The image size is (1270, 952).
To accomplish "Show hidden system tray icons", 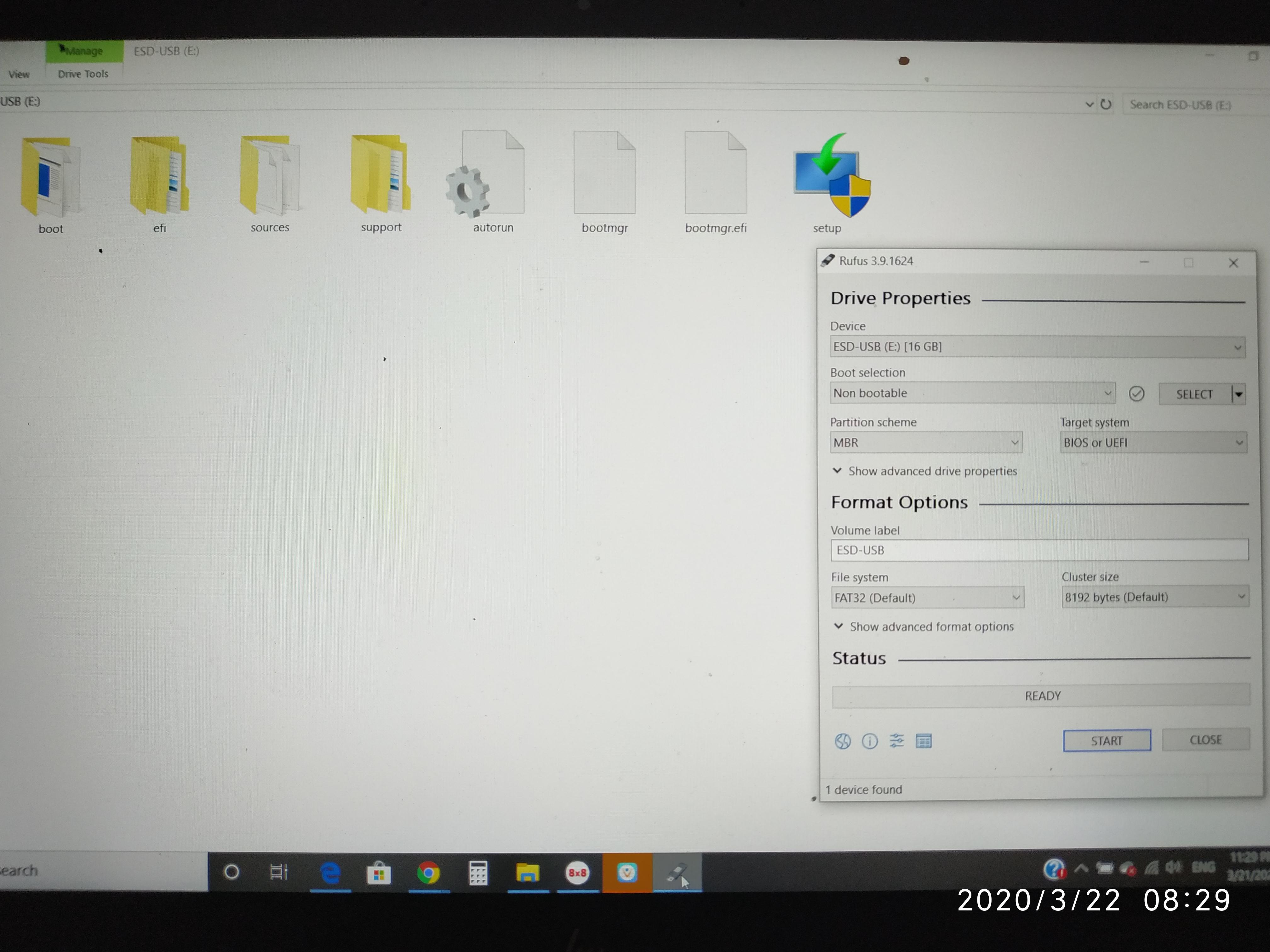I will click(x=1080, y=868).
